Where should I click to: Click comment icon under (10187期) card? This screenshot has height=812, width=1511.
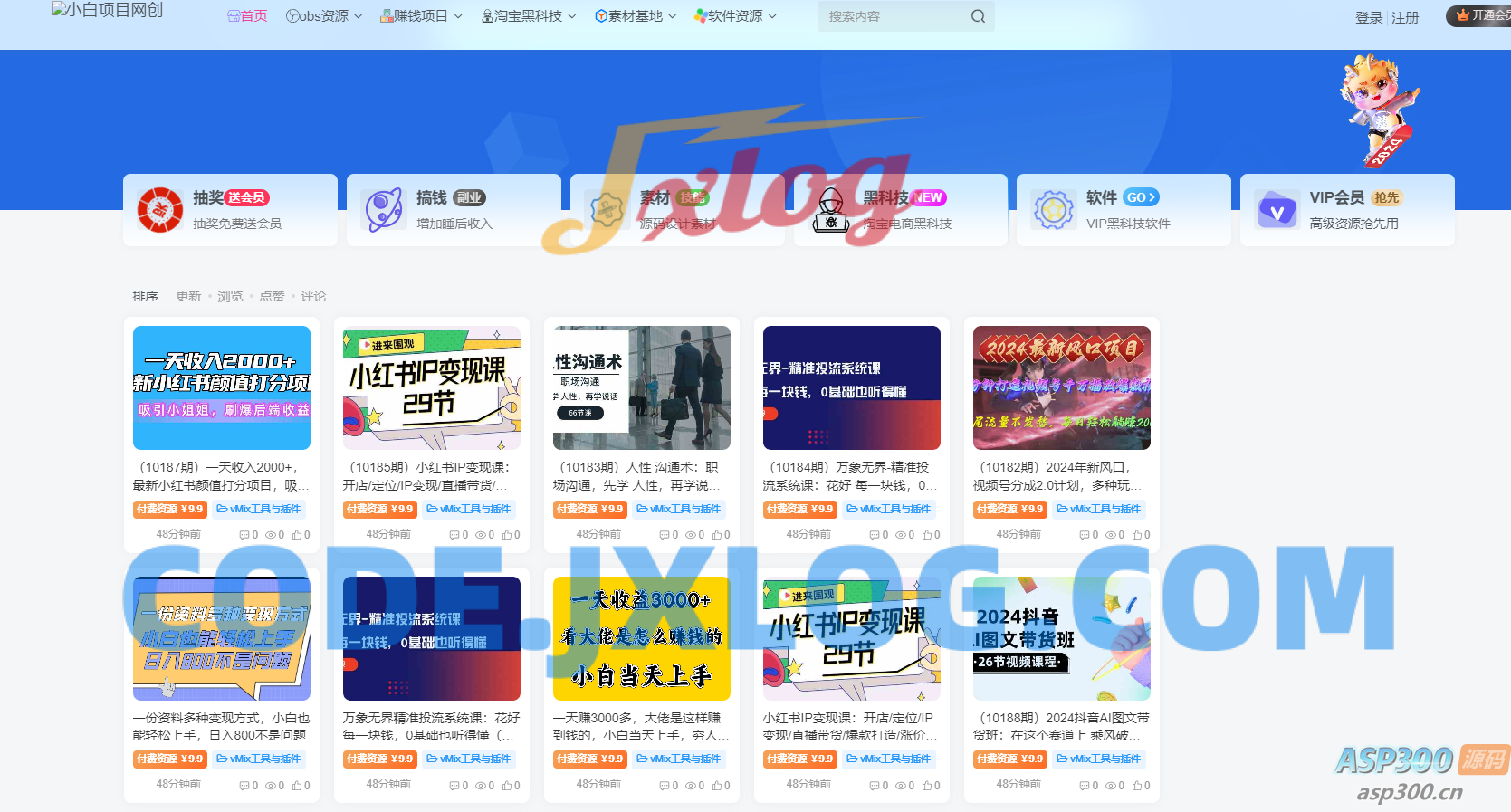coord(244,535)
